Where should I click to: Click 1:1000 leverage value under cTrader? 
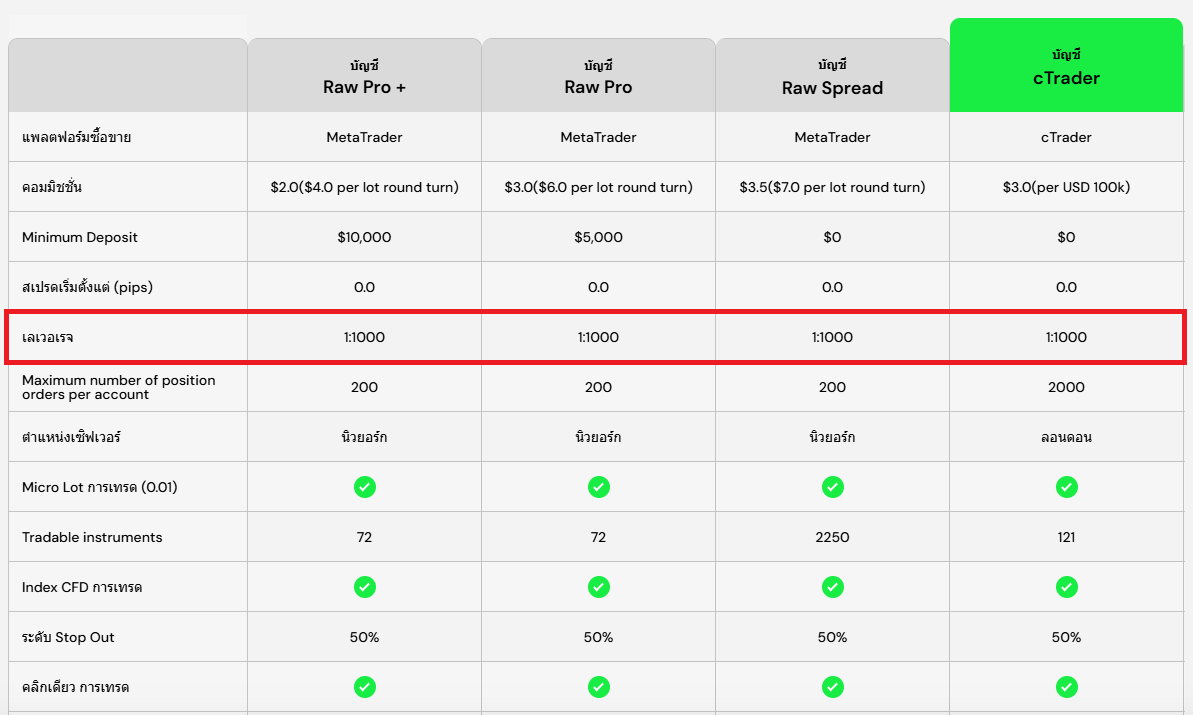pyautogui.click(x=1066, y=337)
